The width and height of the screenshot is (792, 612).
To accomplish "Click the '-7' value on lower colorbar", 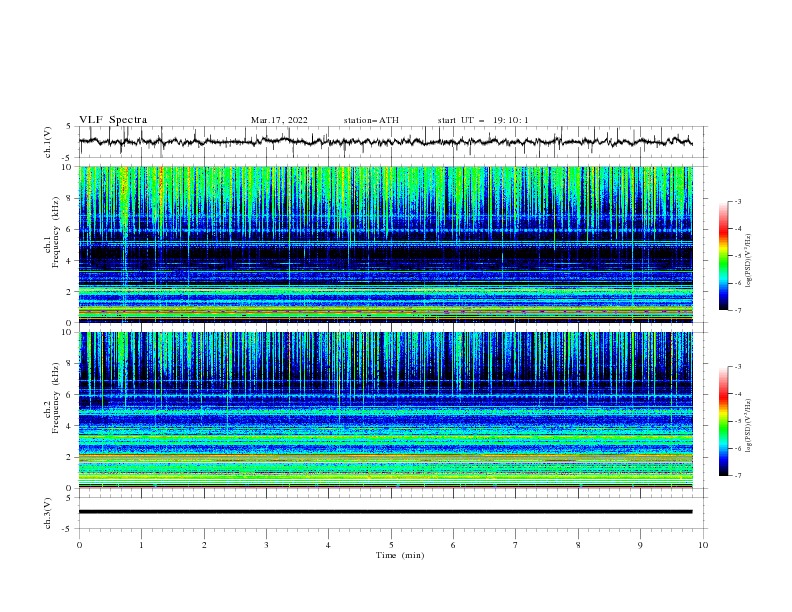I will coord(737,476).
